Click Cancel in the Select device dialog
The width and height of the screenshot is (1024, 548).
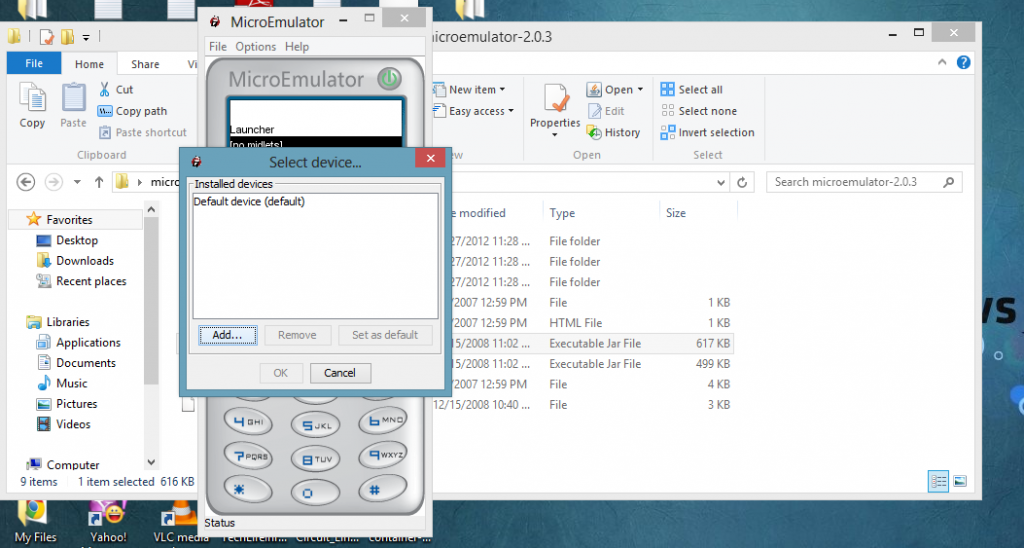coord(340,373)
